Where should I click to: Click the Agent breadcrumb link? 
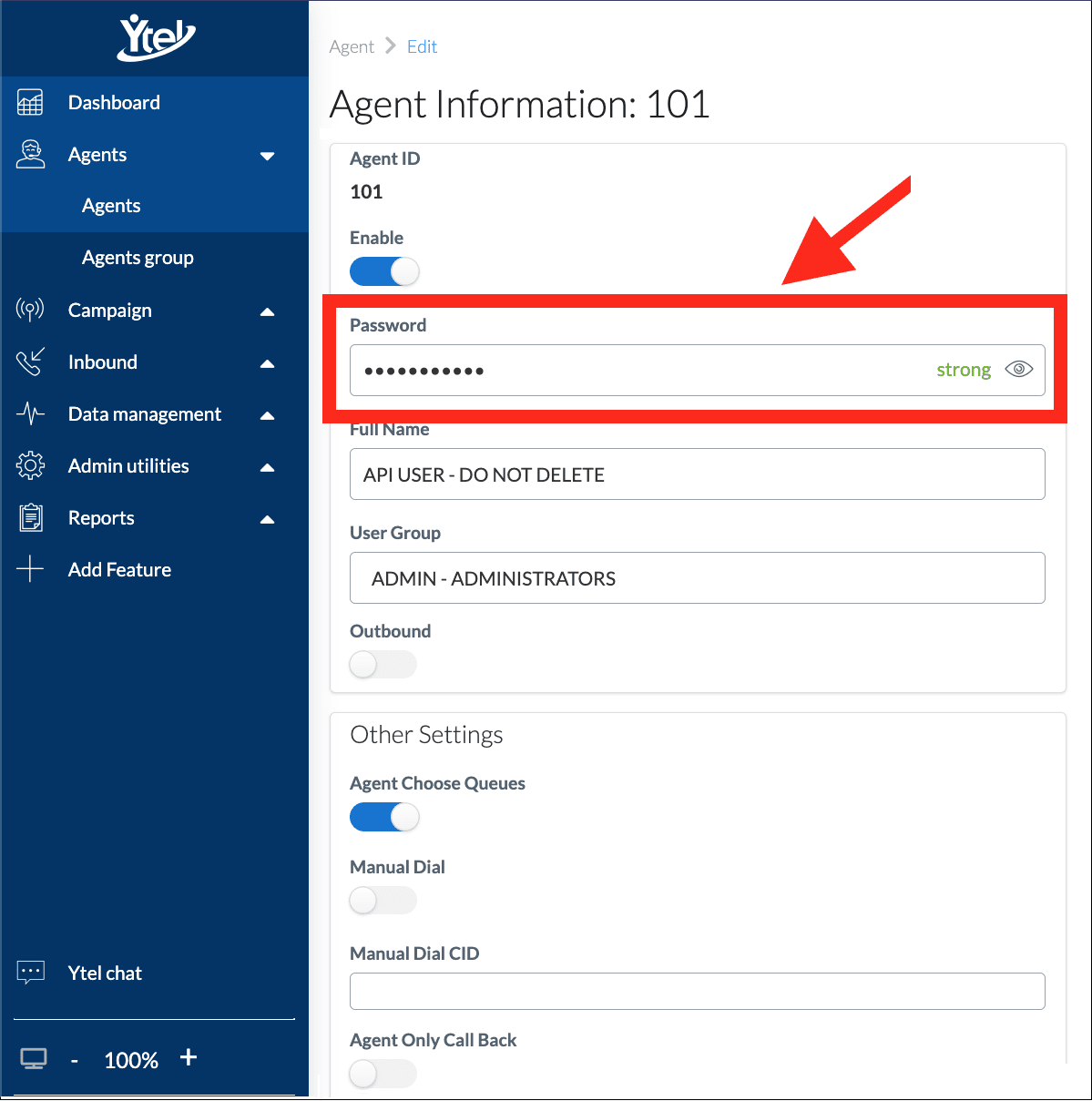pyautogui.click(x=352, y=46)
